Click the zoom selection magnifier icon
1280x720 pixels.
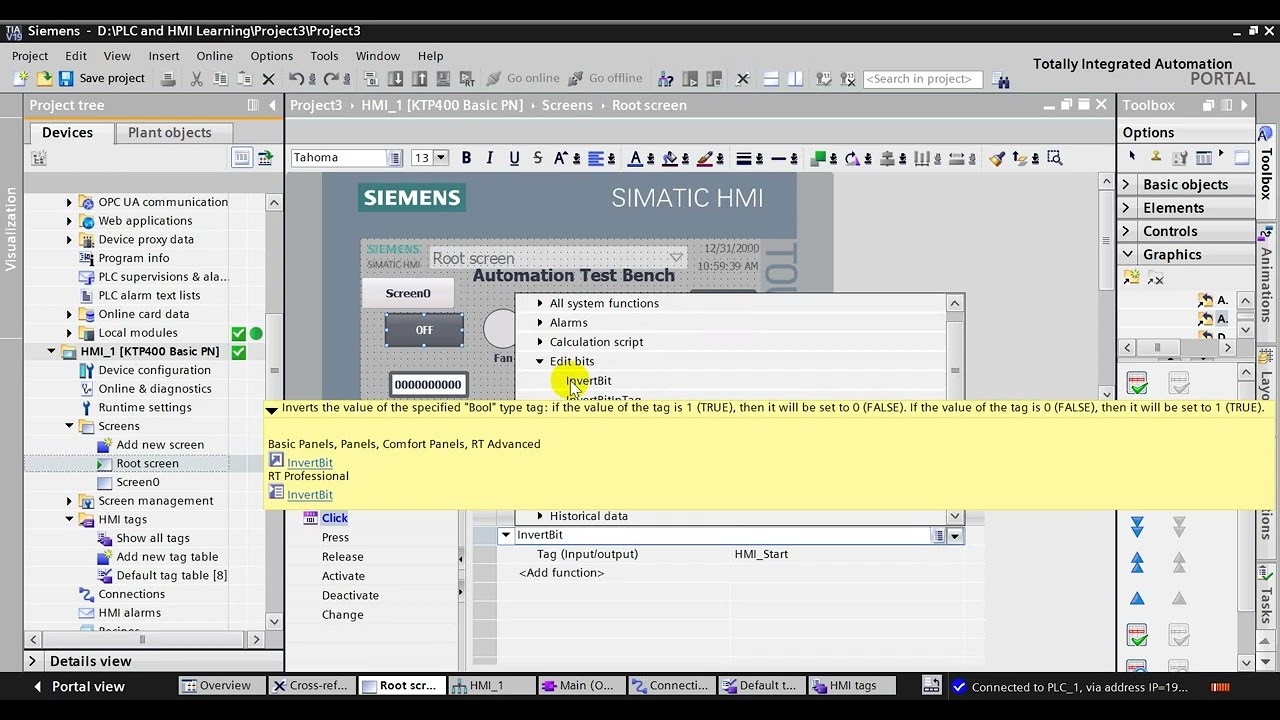pos(1053,158)
